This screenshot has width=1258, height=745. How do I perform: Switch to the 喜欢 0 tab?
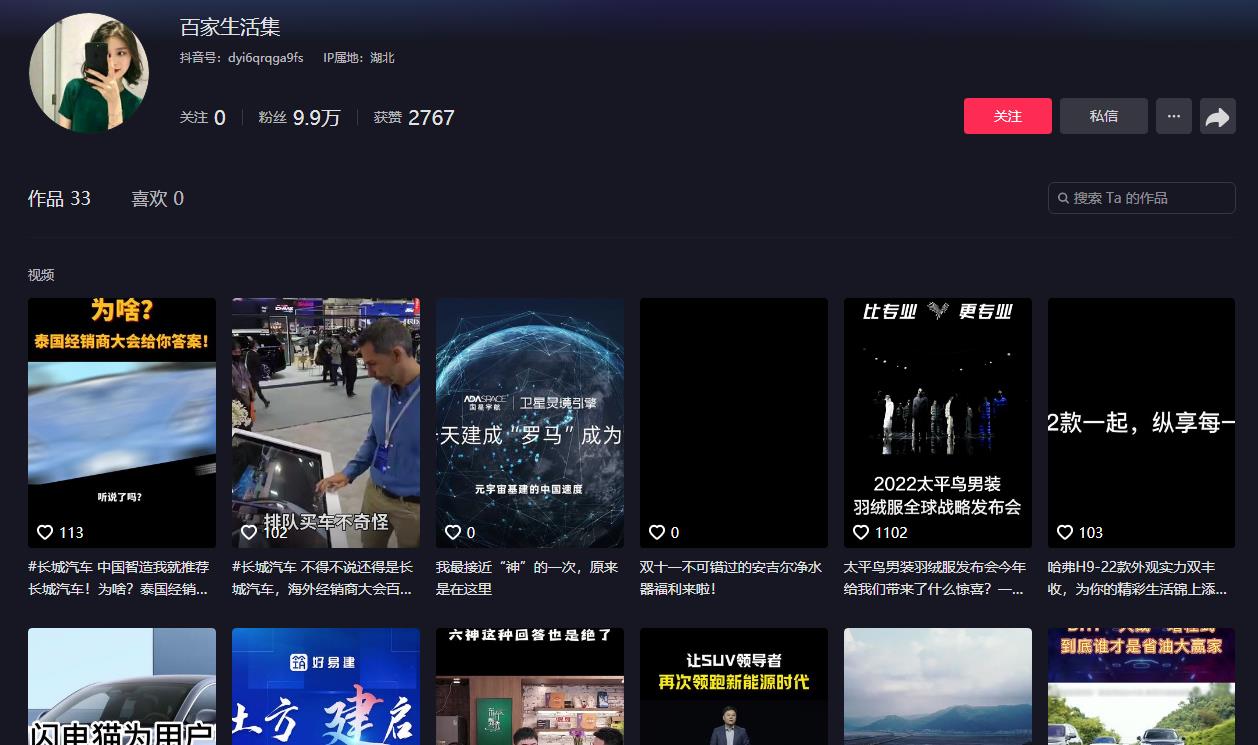[157, 199]
